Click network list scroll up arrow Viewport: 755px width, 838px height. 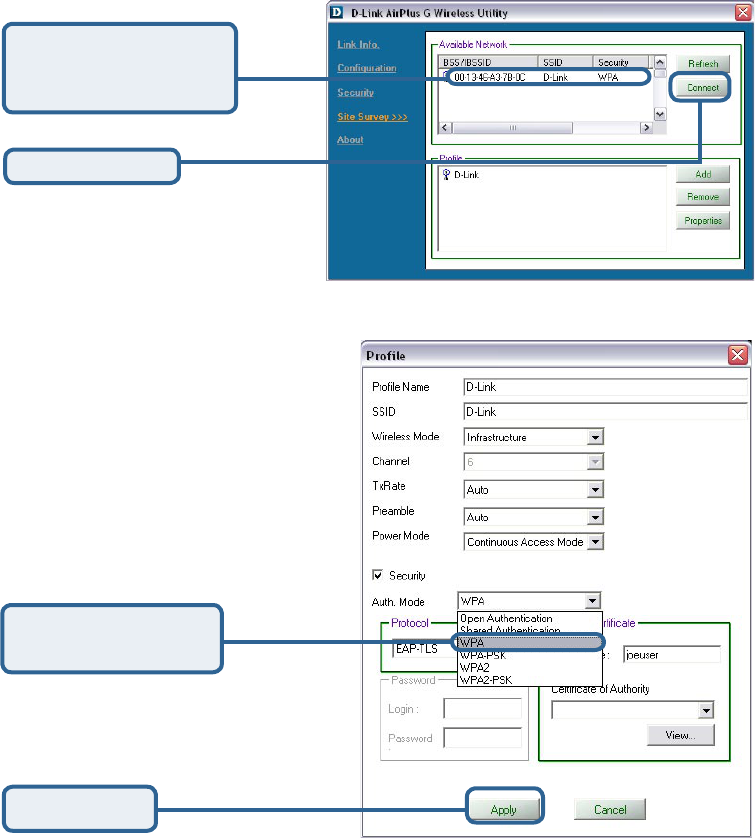pyautogui.click(x=660, y=62)
